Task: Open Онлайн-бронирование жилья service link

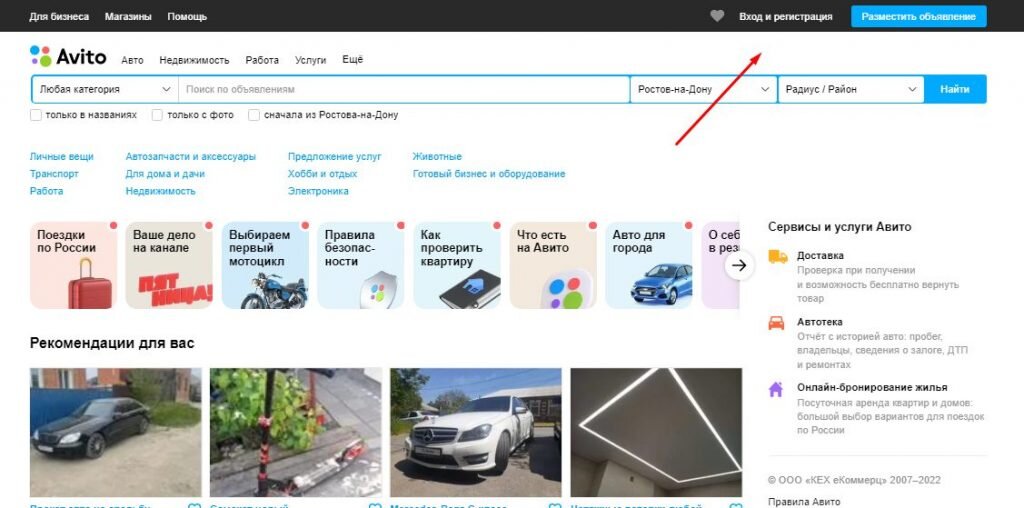Action: click(x=872, y=387)
